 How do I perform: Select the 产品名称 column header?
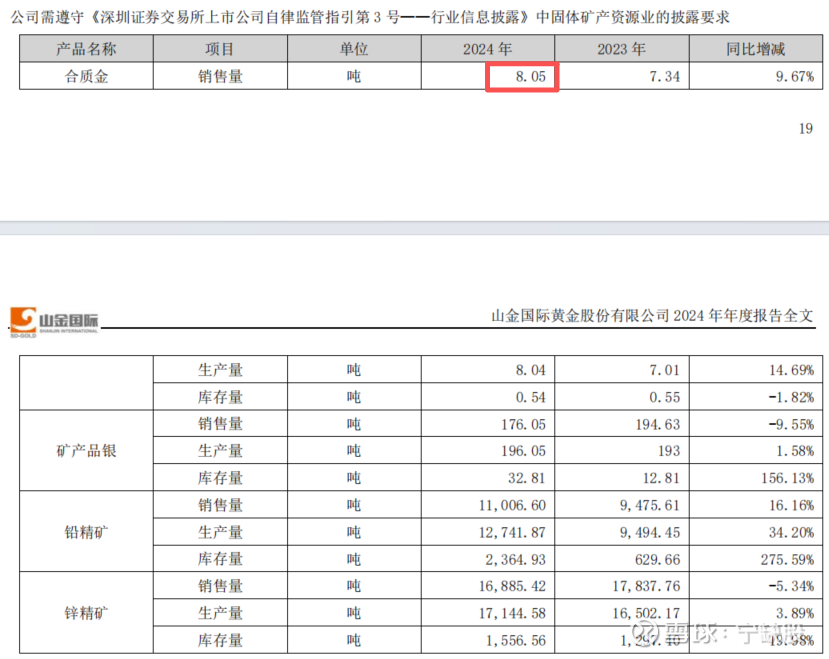86,49
